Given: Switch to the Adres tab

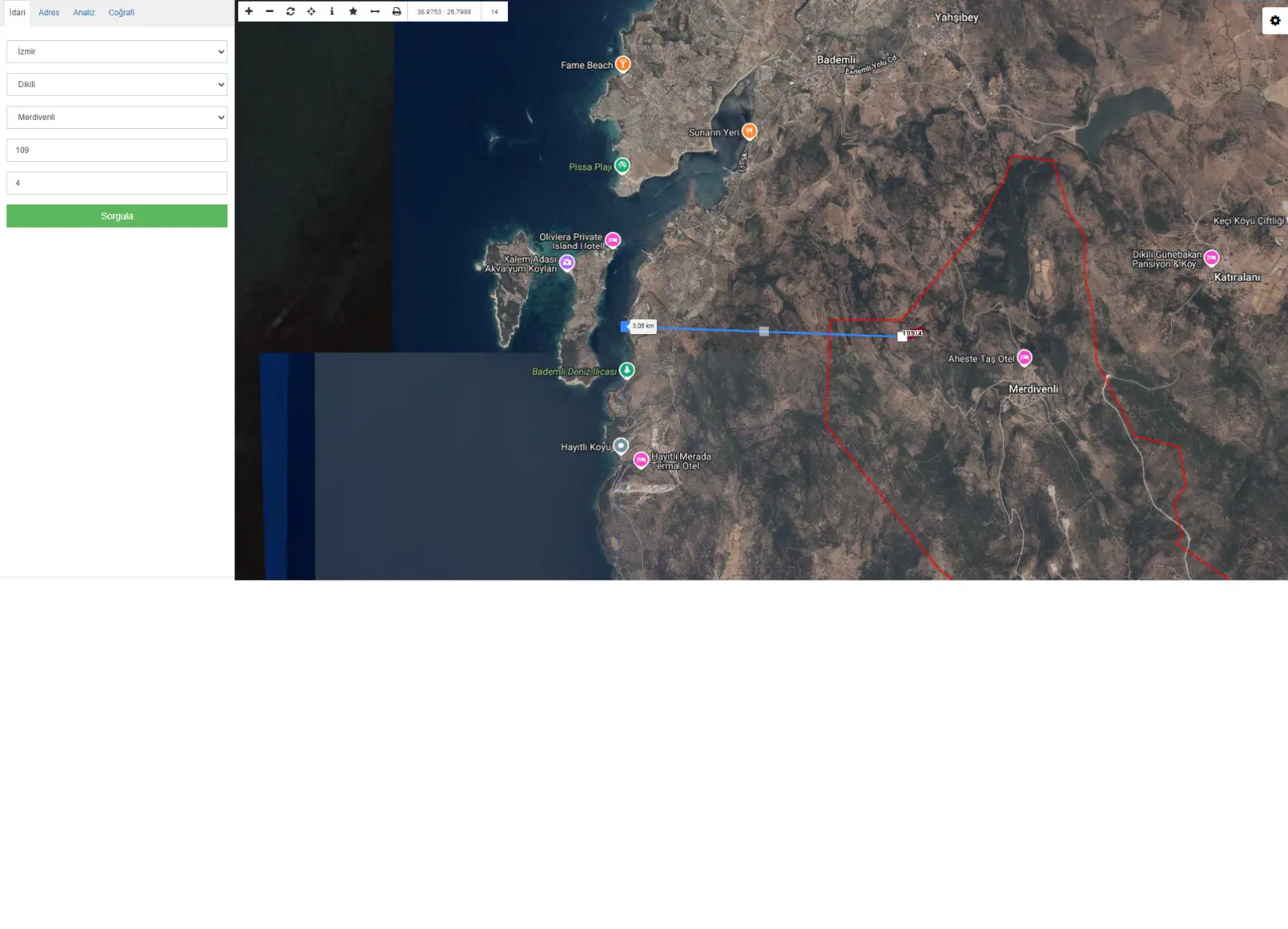Looking at the screenshot, I should [49, 13].
